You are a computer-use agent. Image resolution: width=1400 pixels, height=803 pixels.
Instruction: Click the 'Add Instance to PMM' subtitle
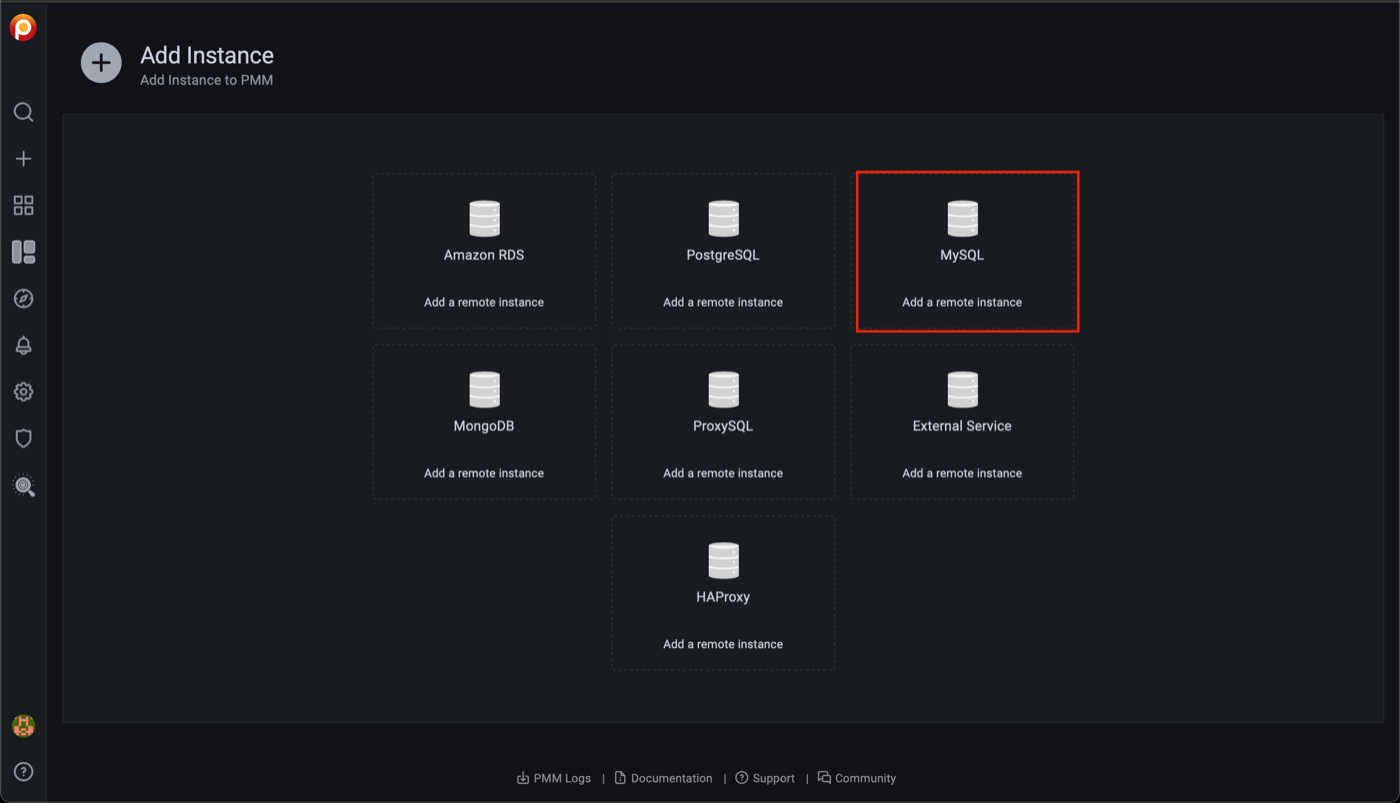[206, 80]
